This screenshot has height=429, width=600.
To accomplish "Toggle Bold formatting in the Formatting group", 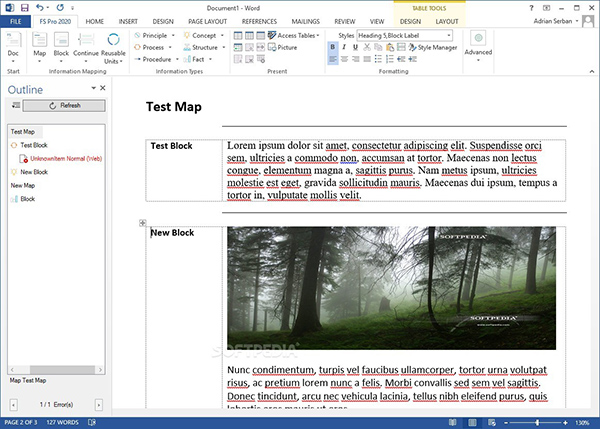I will pos(335,47).
